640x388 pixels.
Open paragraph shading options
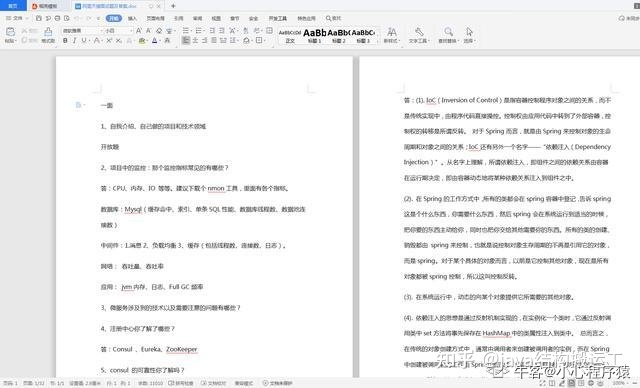(x=247, y=40)
